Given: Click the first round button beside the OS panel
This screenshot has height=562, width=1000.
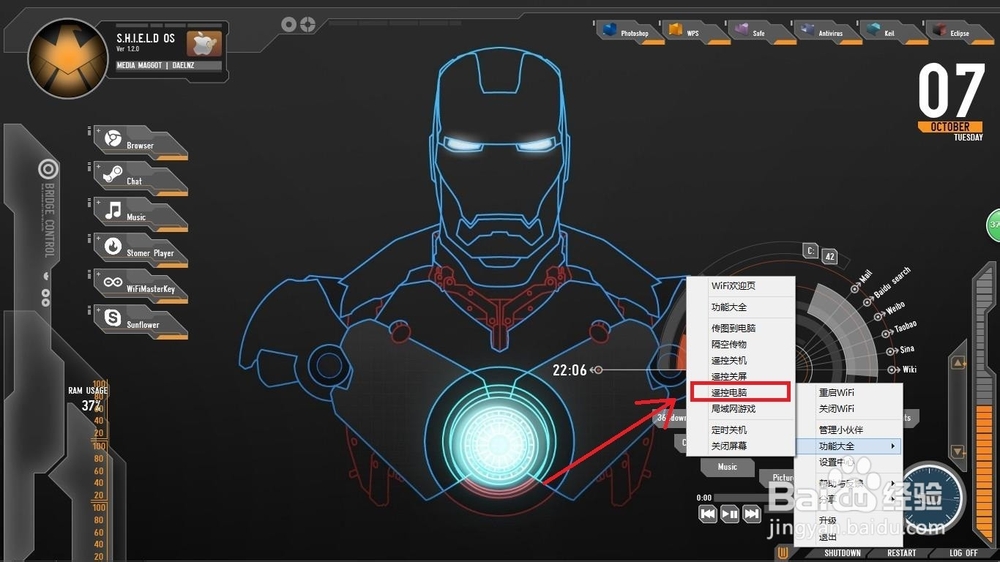Looking at the screenshot, I should [289, 24].
